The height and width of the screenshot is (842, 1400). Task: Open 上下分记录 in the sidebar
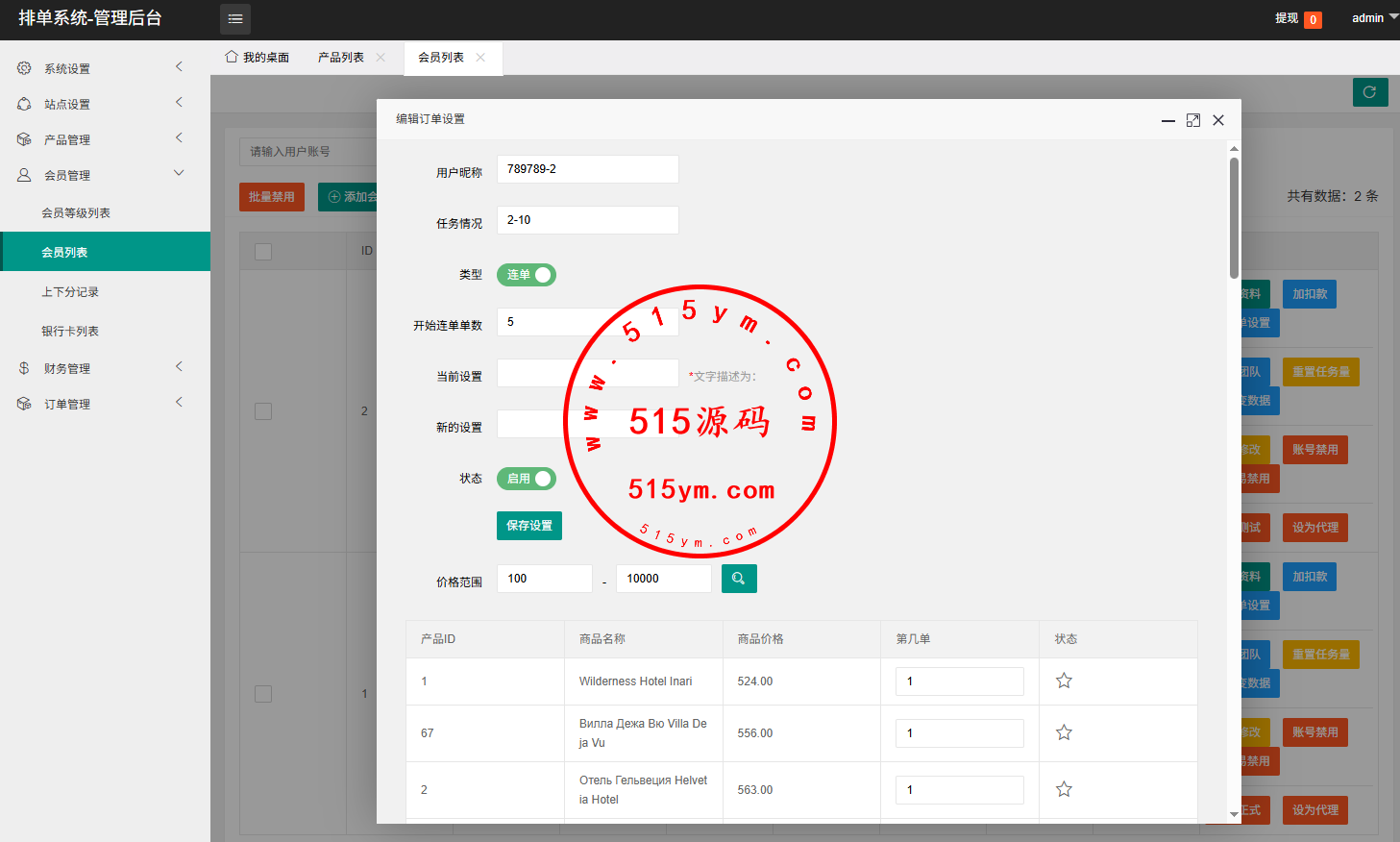(70, 292)
